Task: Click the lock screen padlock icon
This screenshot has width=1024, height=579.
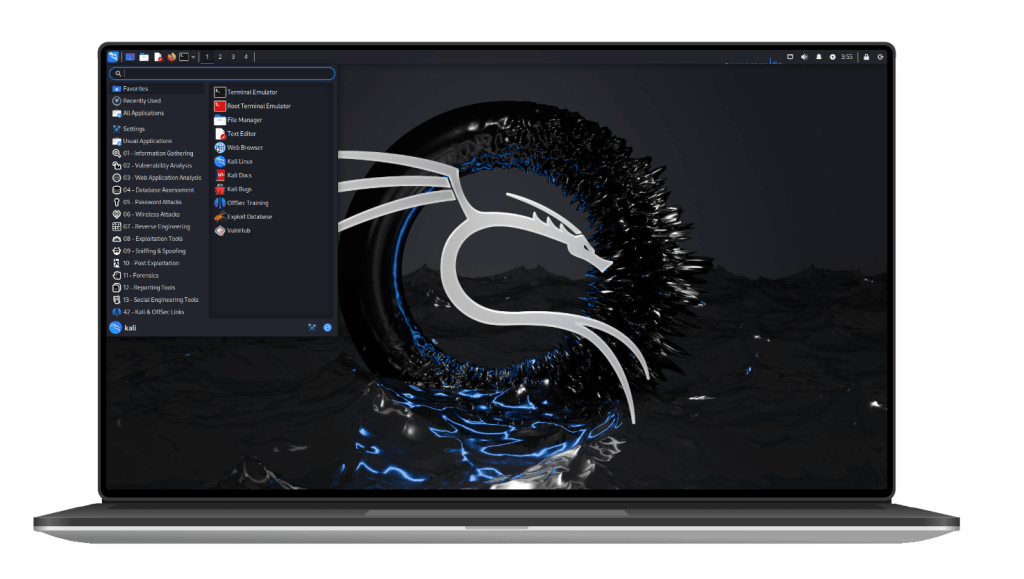Action: (x=866, y=57)
